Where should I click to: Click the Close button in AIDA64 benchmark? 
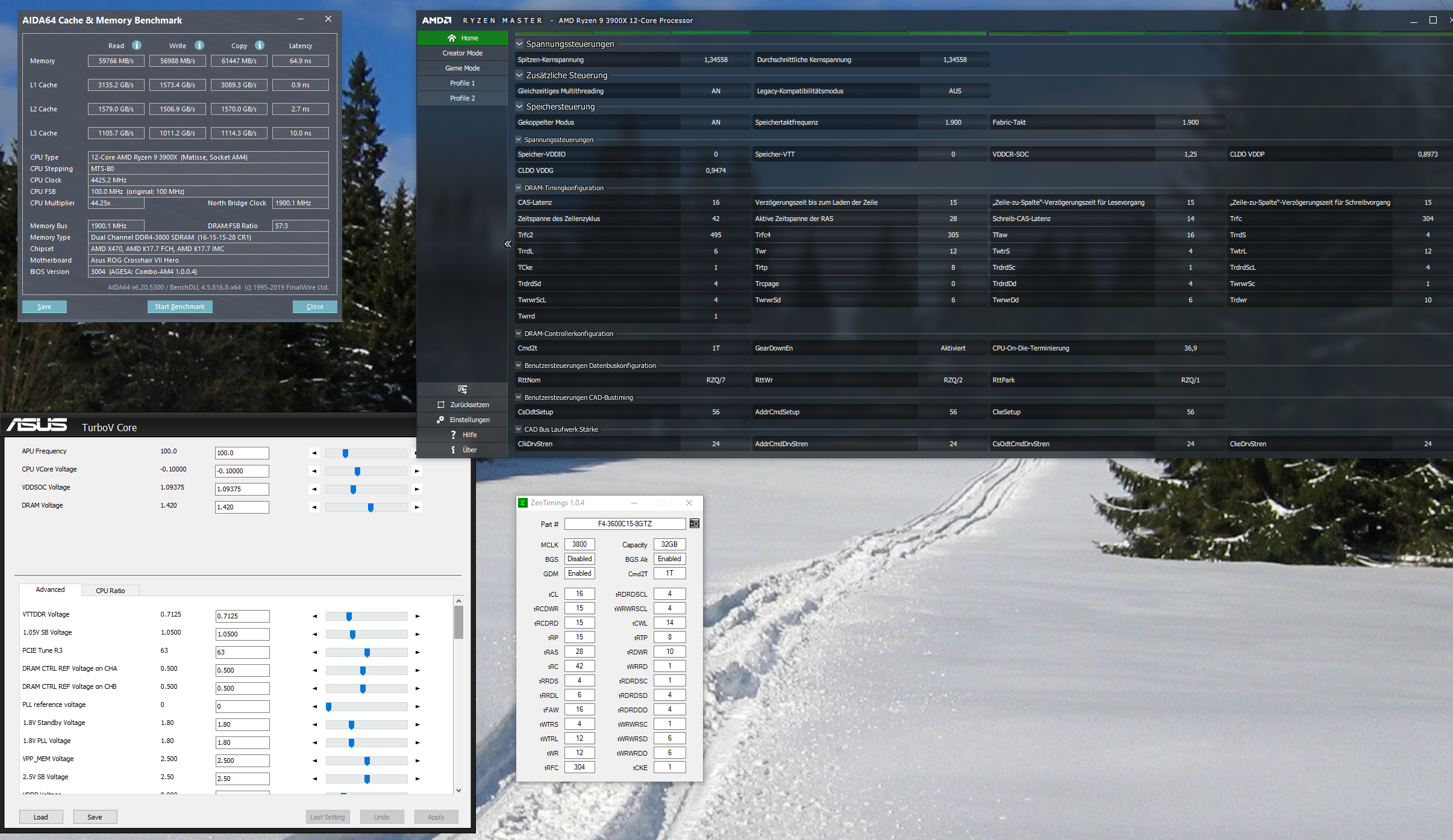pyautogui.click(x=315, y=306)
